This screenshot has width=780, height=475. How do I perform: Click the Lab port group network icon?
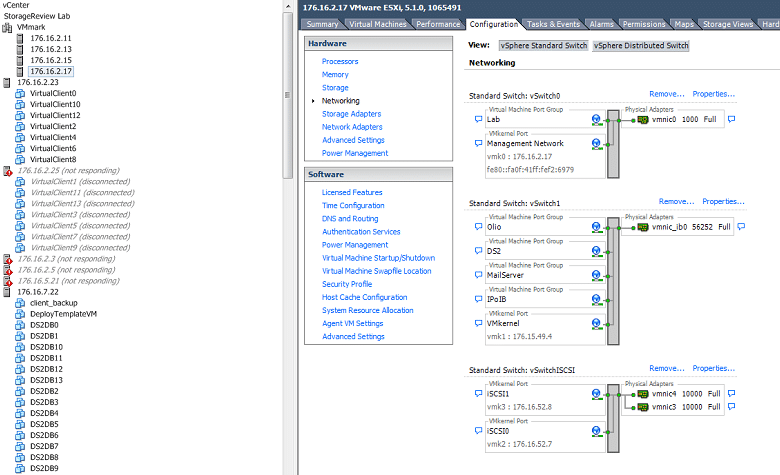[596, 119]
